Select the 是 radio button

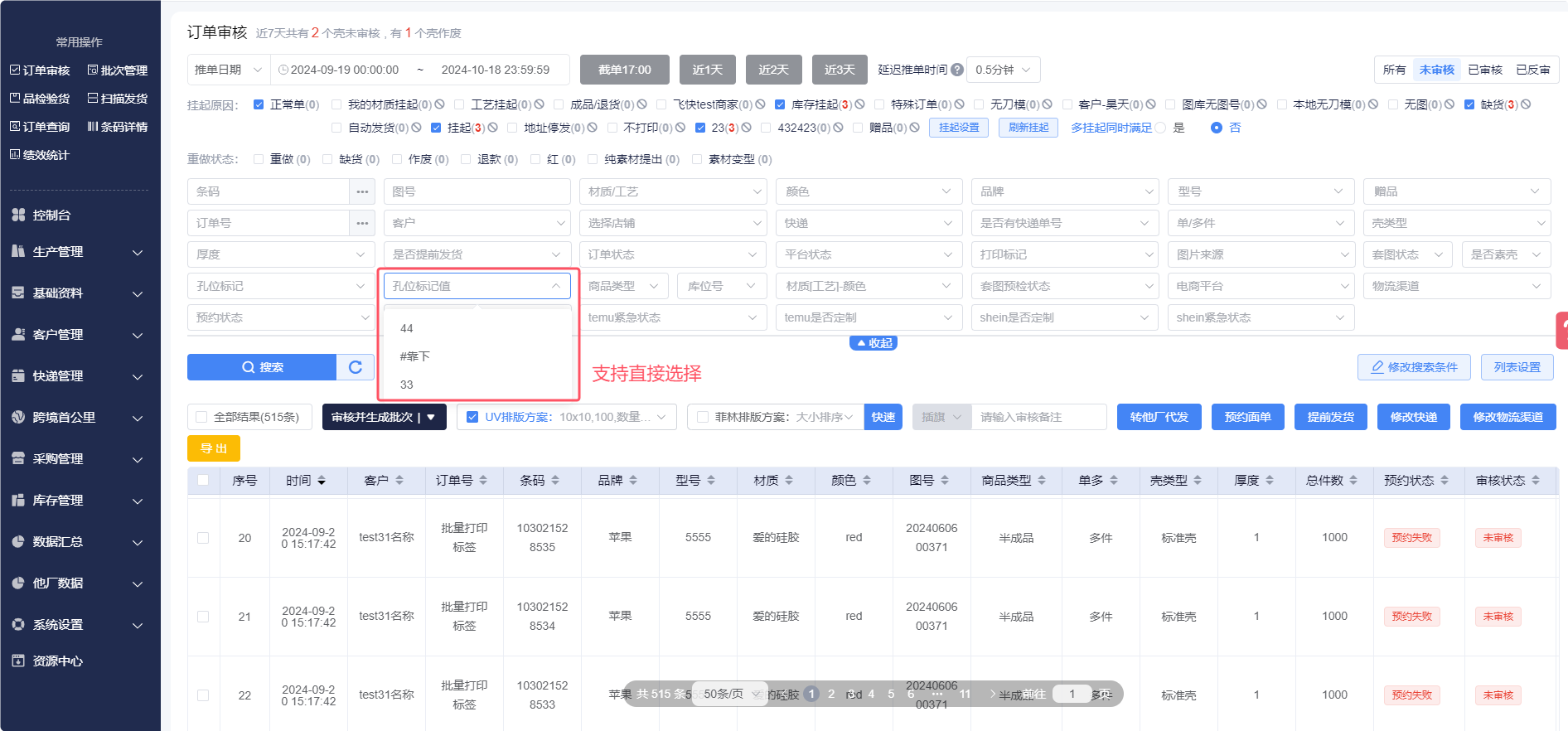(1160, 128)
